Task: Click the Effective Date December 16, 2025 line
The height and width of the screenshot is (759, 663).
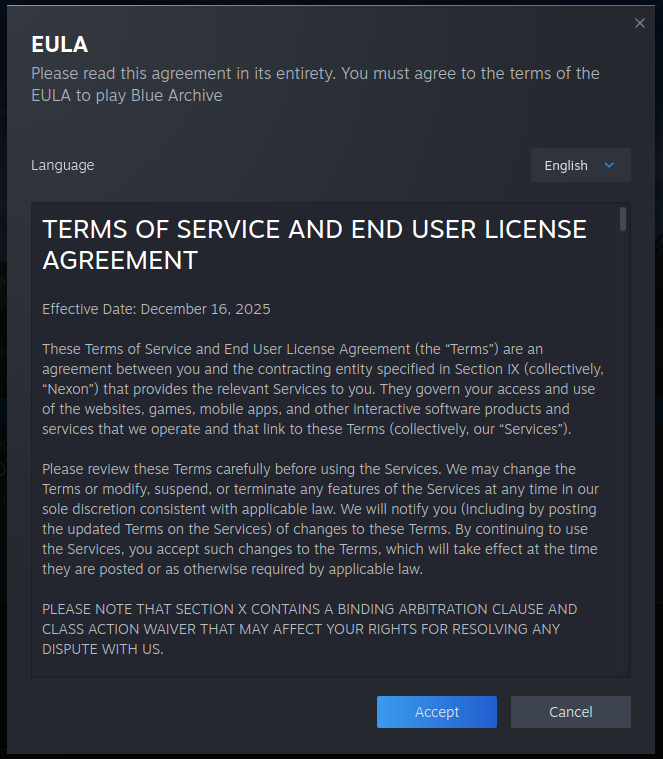Action: (156, 309)
